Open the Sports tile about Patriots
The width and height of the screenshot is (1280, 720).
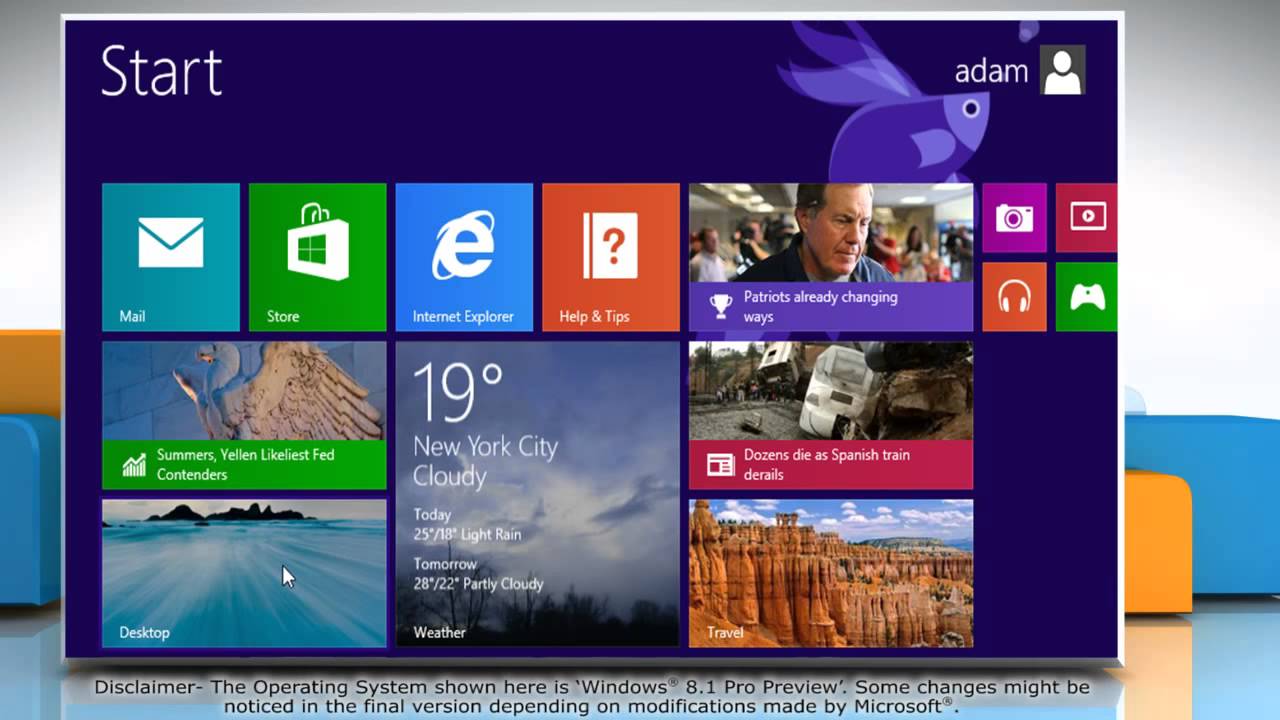point(831,257)
